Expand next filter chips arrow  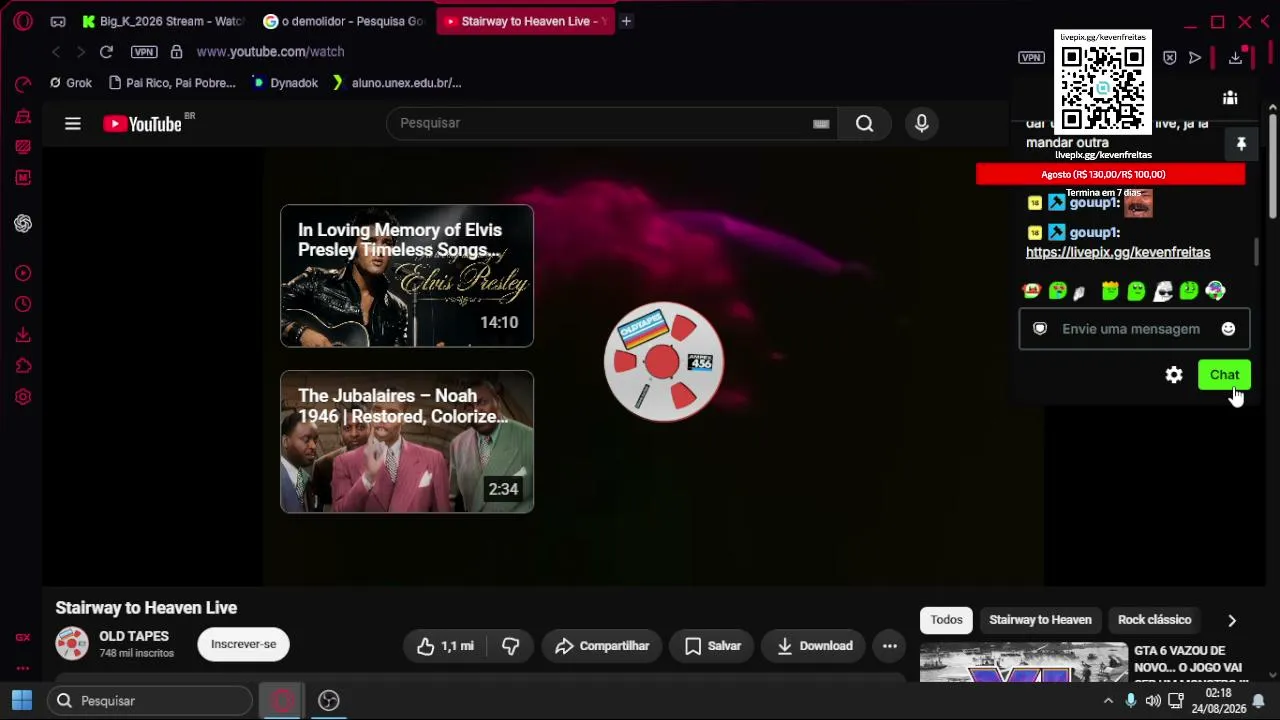click(1232, 621)
